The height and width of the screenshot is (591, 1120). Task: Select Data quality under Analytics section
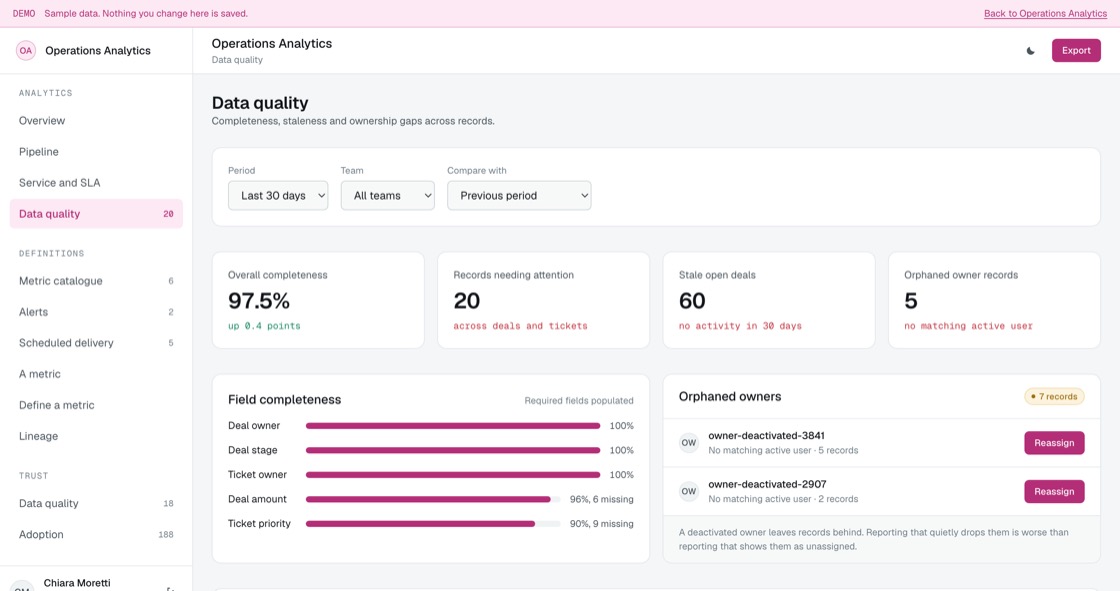tap(96, 214)
